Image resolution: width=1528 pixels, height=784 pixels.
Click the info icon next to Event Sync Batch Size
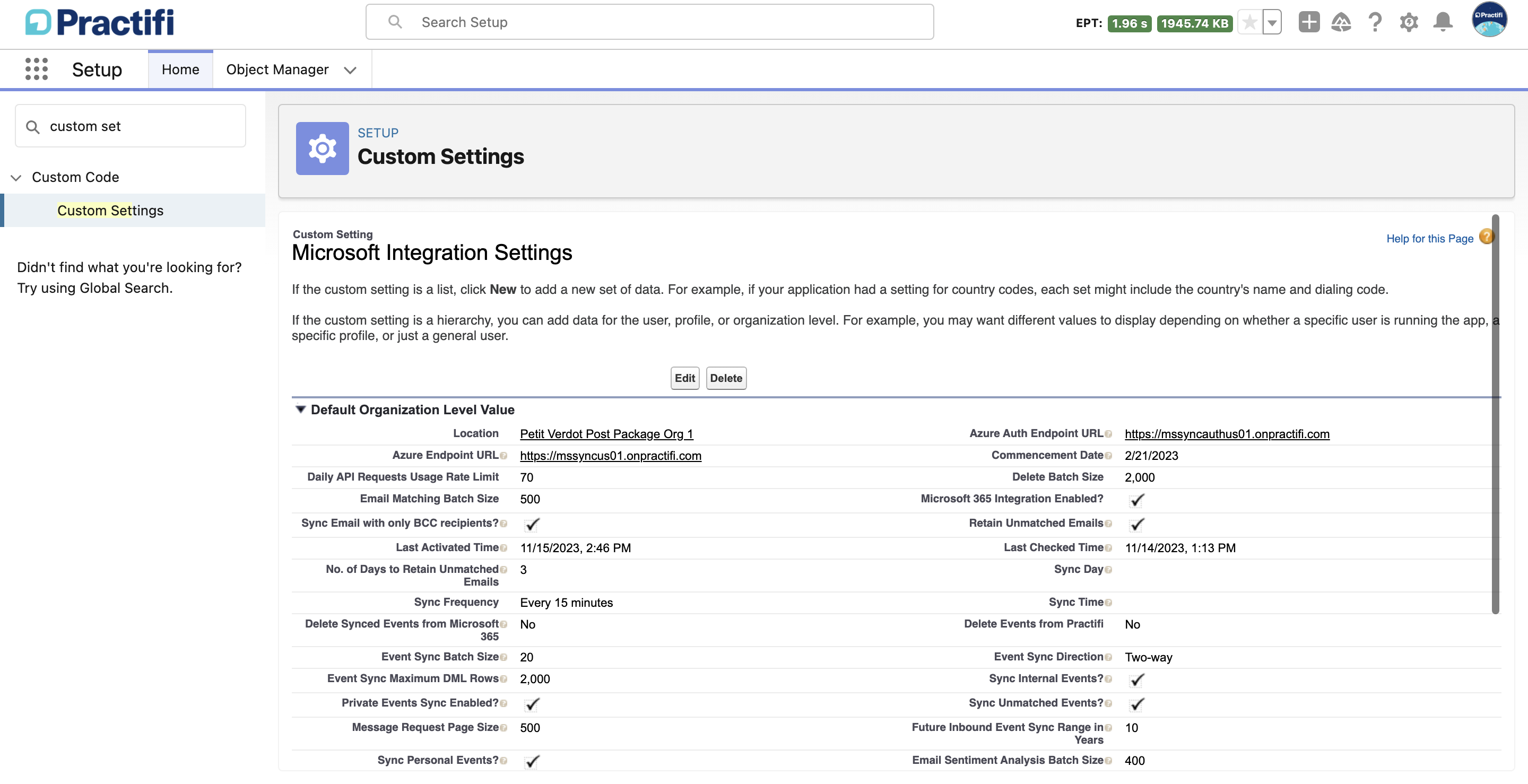pyautogui.click(x=503, y=658)
